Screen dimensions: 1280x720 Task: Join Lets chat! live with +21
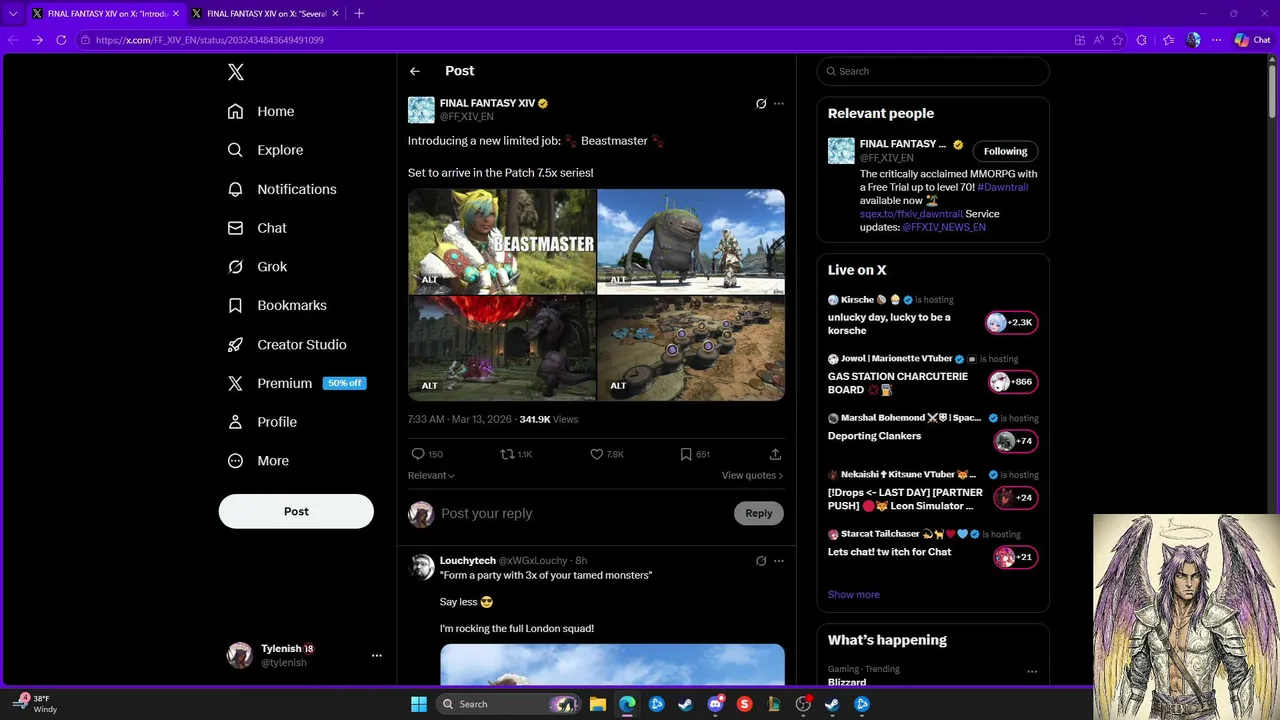1015,557
